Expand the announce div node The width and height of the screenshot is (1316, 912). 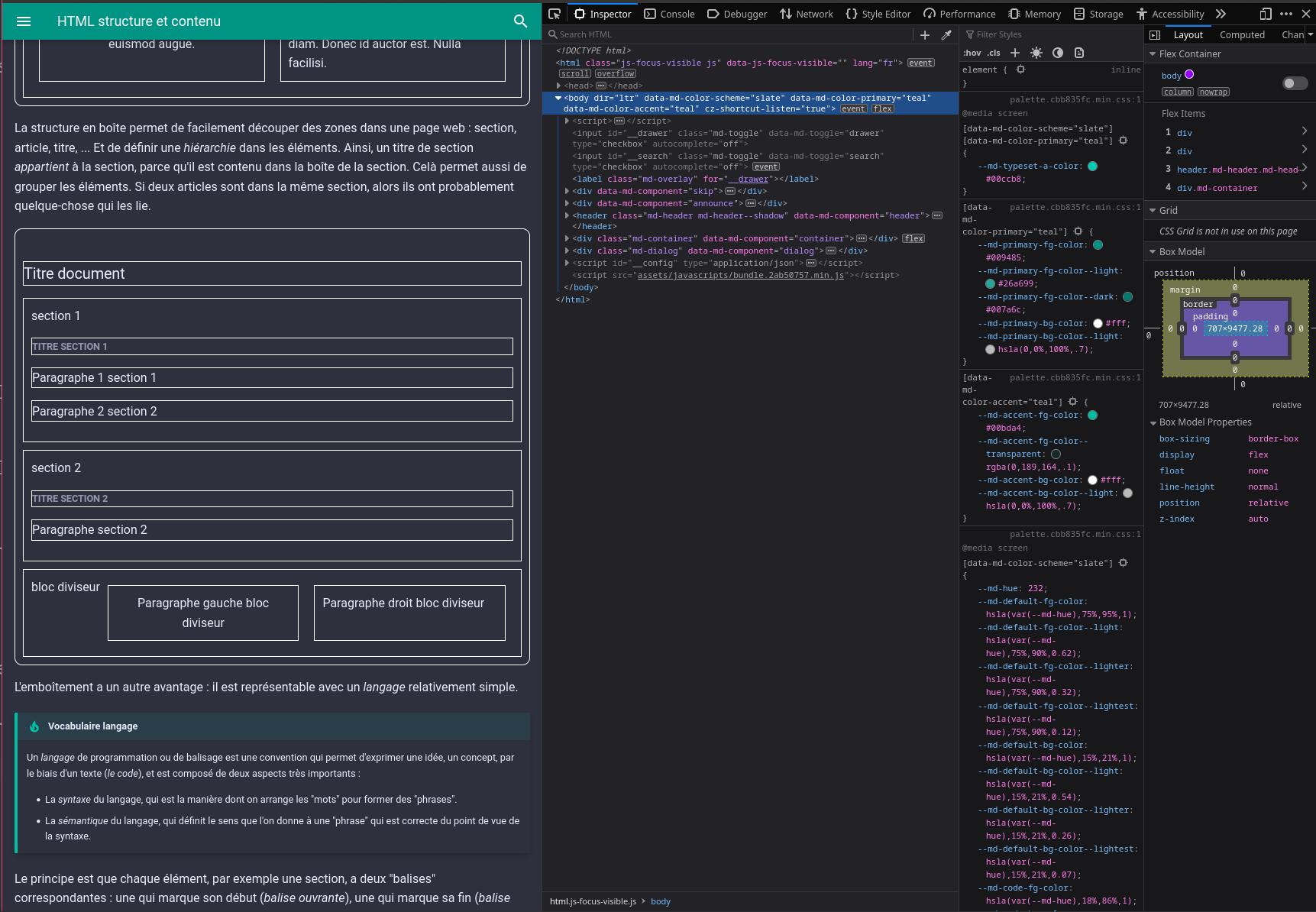pos(567,203)
